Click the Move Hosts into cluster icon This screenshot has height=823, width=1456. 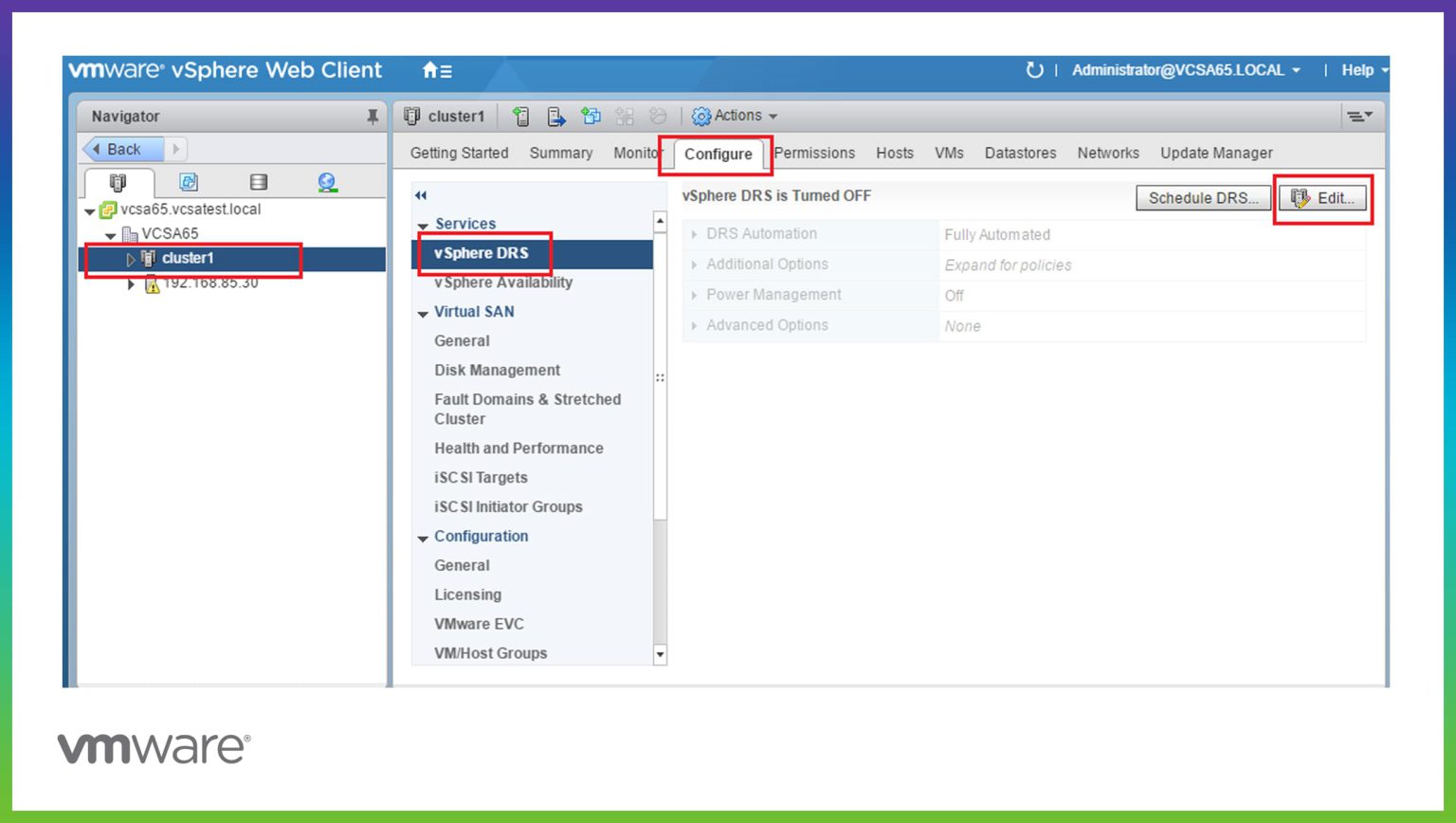(x=556, y=116)
